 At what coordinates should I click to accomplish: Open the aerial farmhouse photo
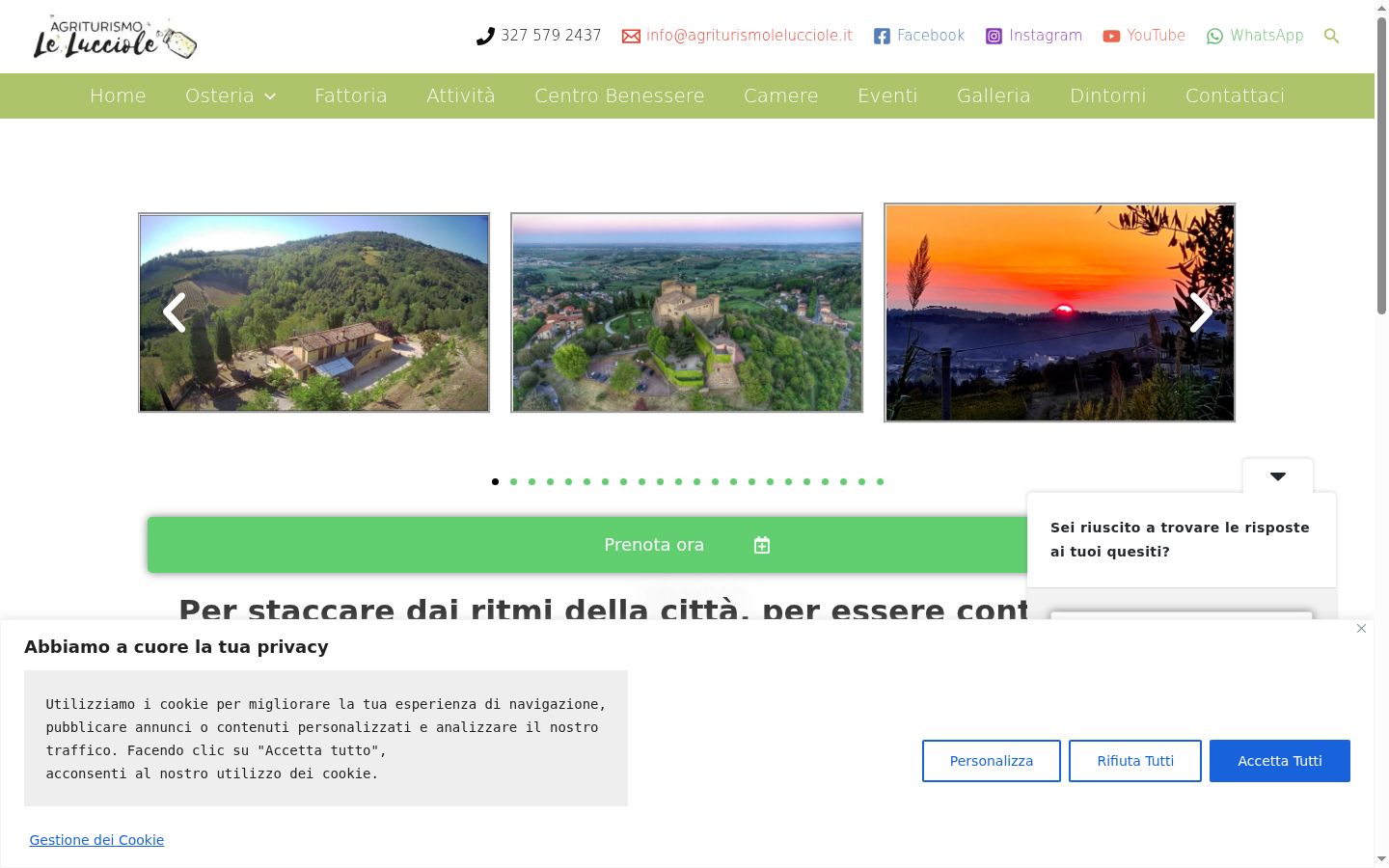[x=314, y=312]
